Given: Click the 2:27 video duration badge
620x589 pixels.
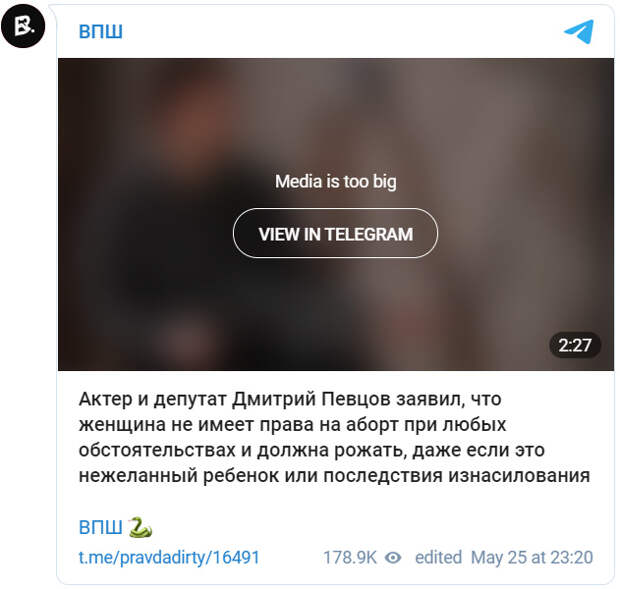Looking at the screenshot, I should point(575,345).
